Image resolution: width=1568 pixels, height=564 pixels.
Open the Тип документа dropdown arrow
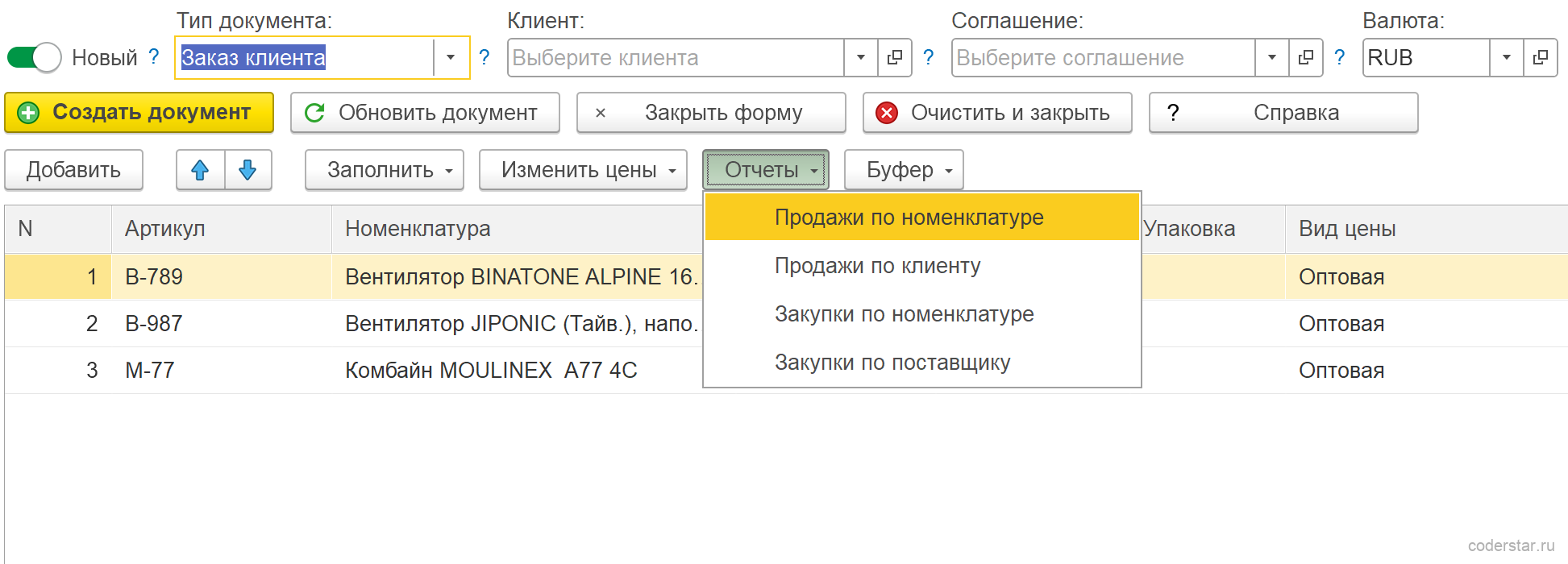coord(451,58)
